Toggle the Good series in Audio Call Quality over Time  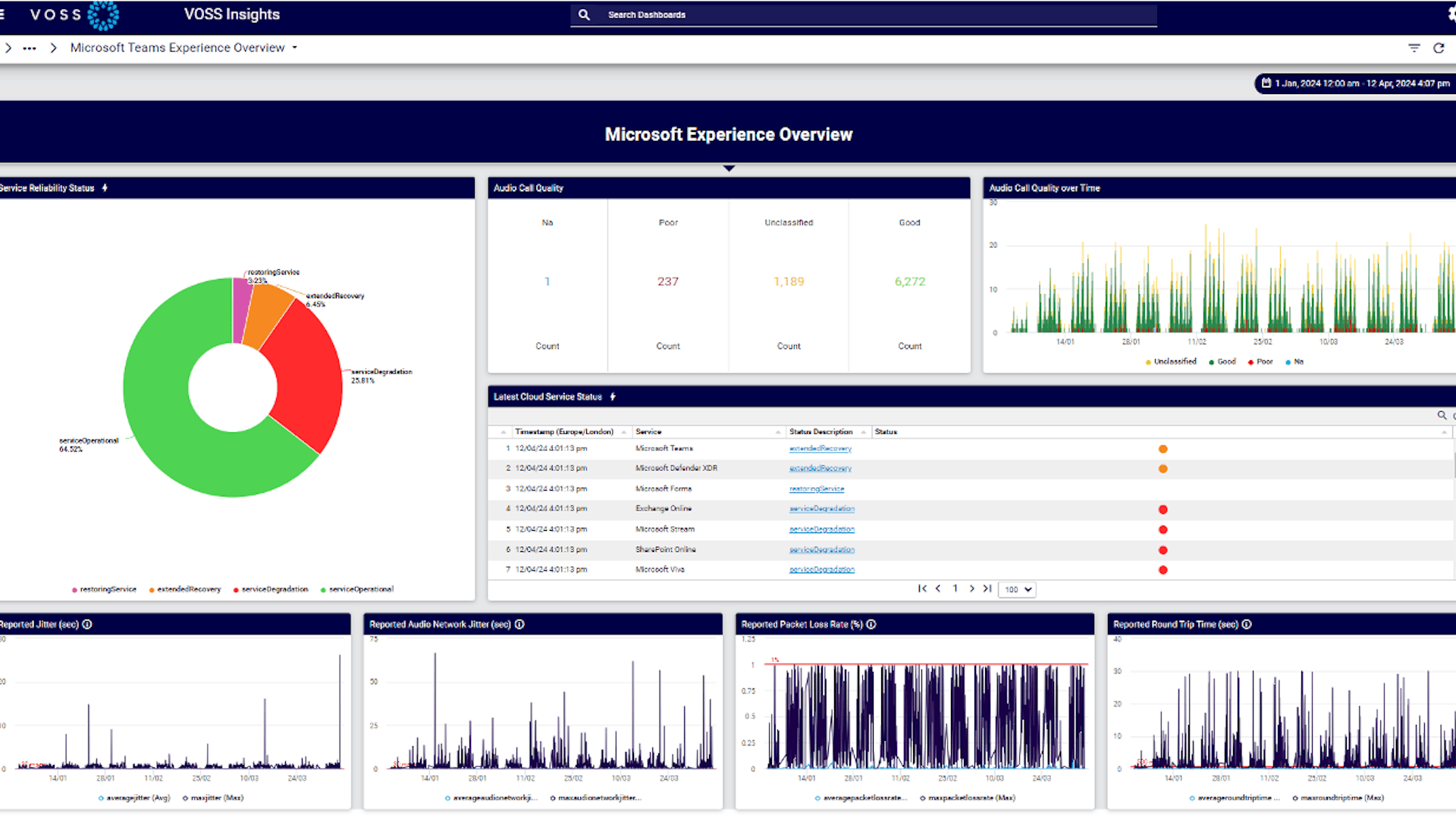point(1222,362)
